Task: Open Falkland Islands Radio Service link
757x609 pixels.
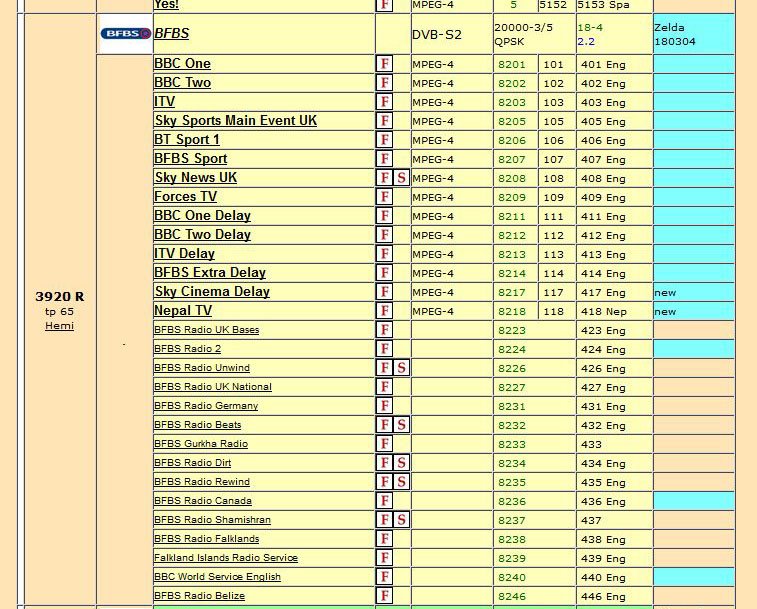Action: tap(226, 558)
